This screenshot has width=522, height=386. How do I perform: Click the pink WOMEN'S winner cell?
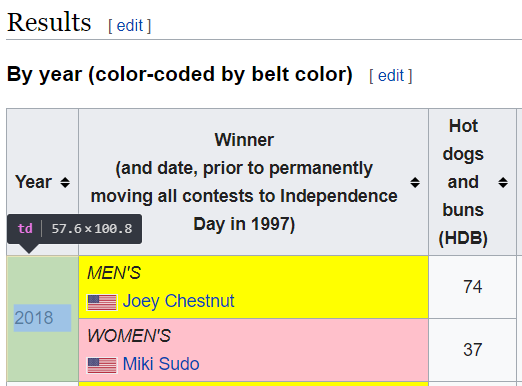(253, 350)
